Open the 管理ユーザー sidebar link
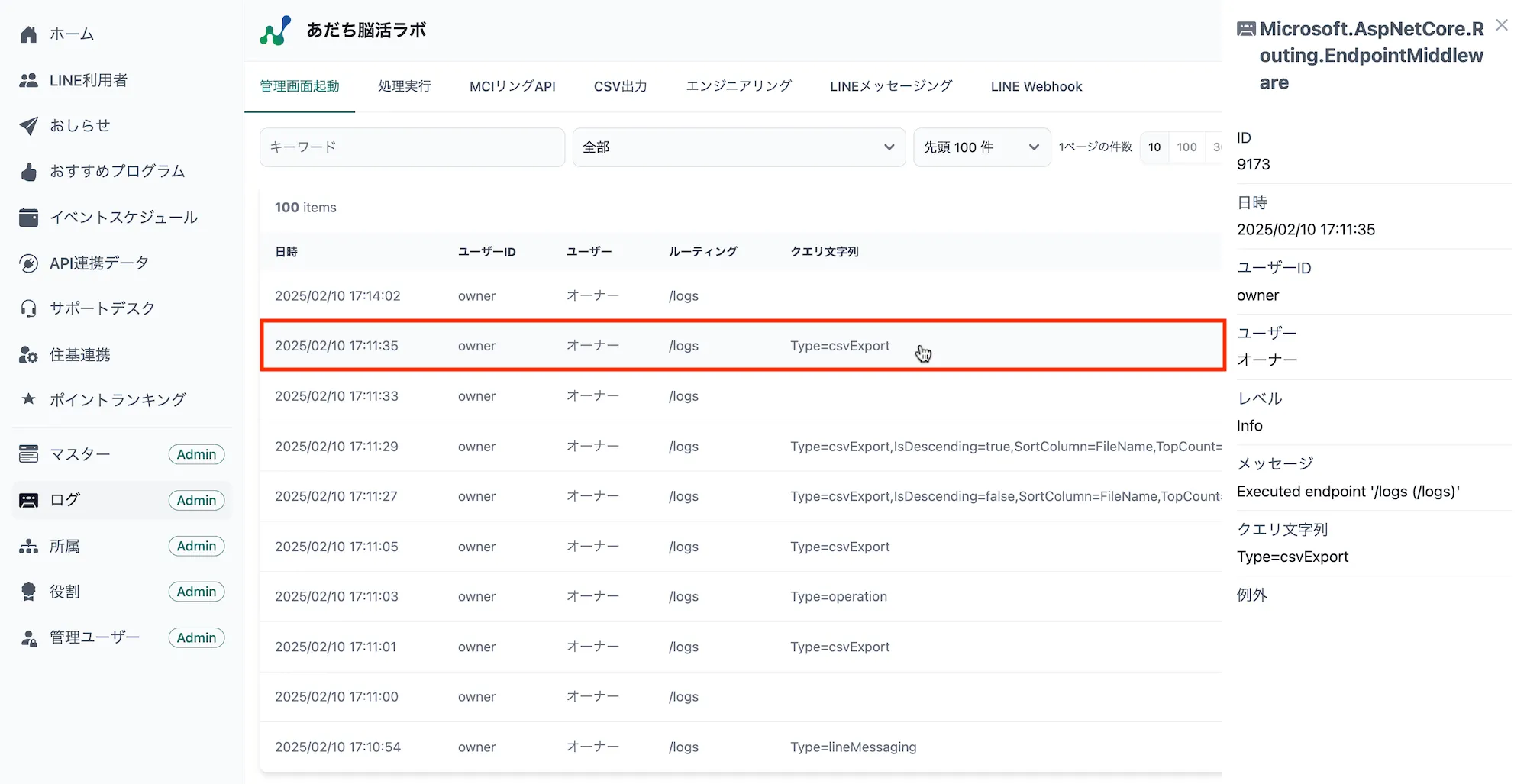Viewport: 1527px width, 784px height. coord(95,637)
